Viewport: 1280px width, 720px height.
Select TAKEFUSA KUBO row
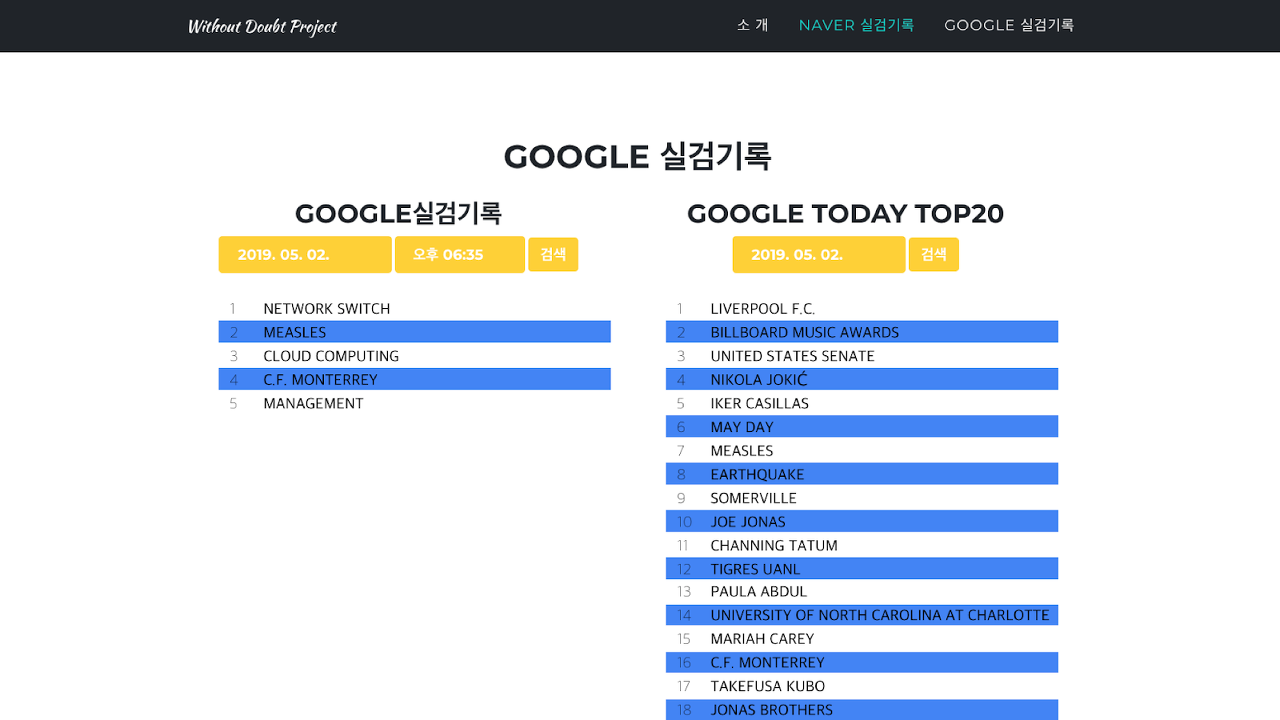pyautogui.click(x=862, y=686)
